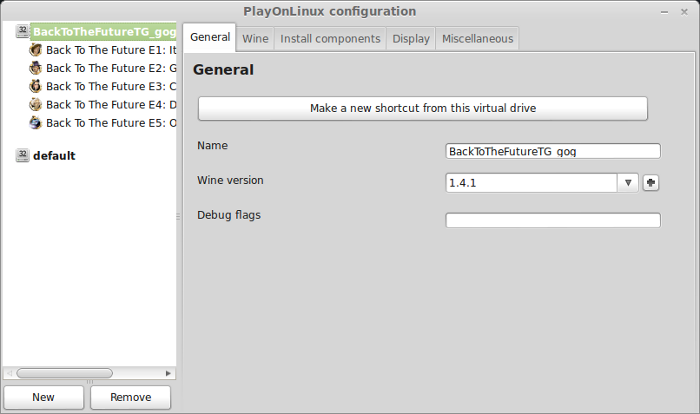Click the Back To The Future E5 shortcut icon
This screenshot has width=700, height=414.
[x=35, y=123]
